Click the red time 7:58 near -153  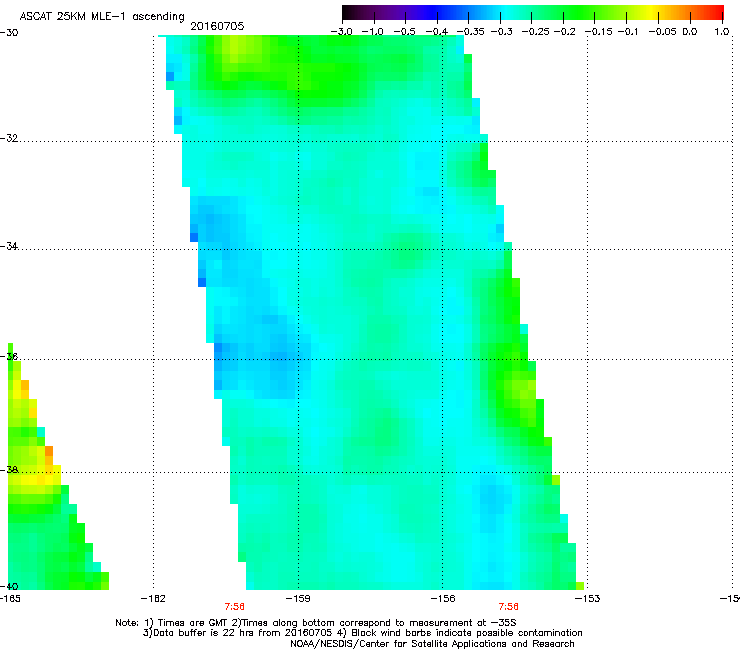pos(508,607)
